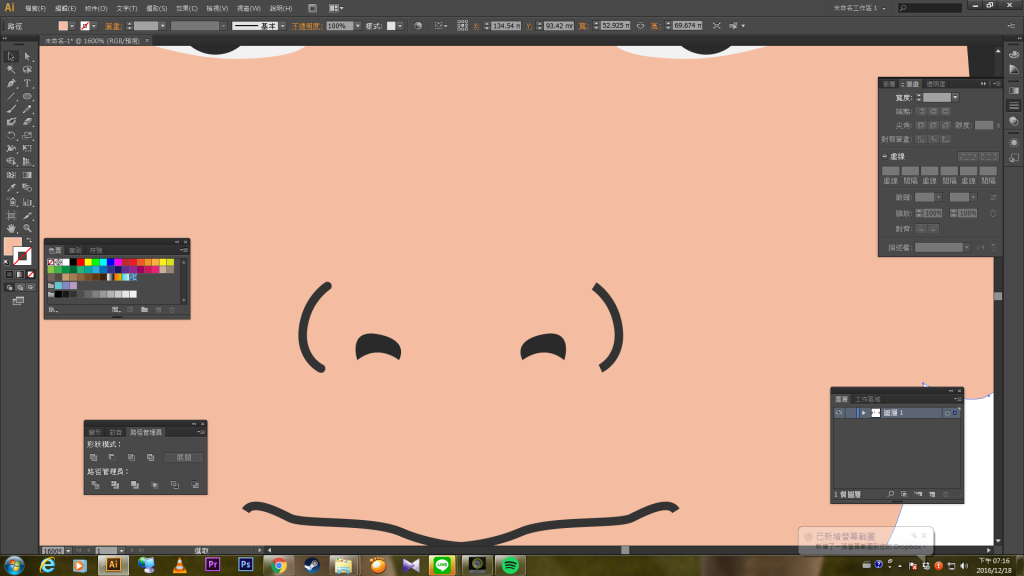Image resolution: width=1024 pixels, height=576 pixels.
Task: Expand 圖層 1 layer disclosure triangle
Action: point(863,413)
